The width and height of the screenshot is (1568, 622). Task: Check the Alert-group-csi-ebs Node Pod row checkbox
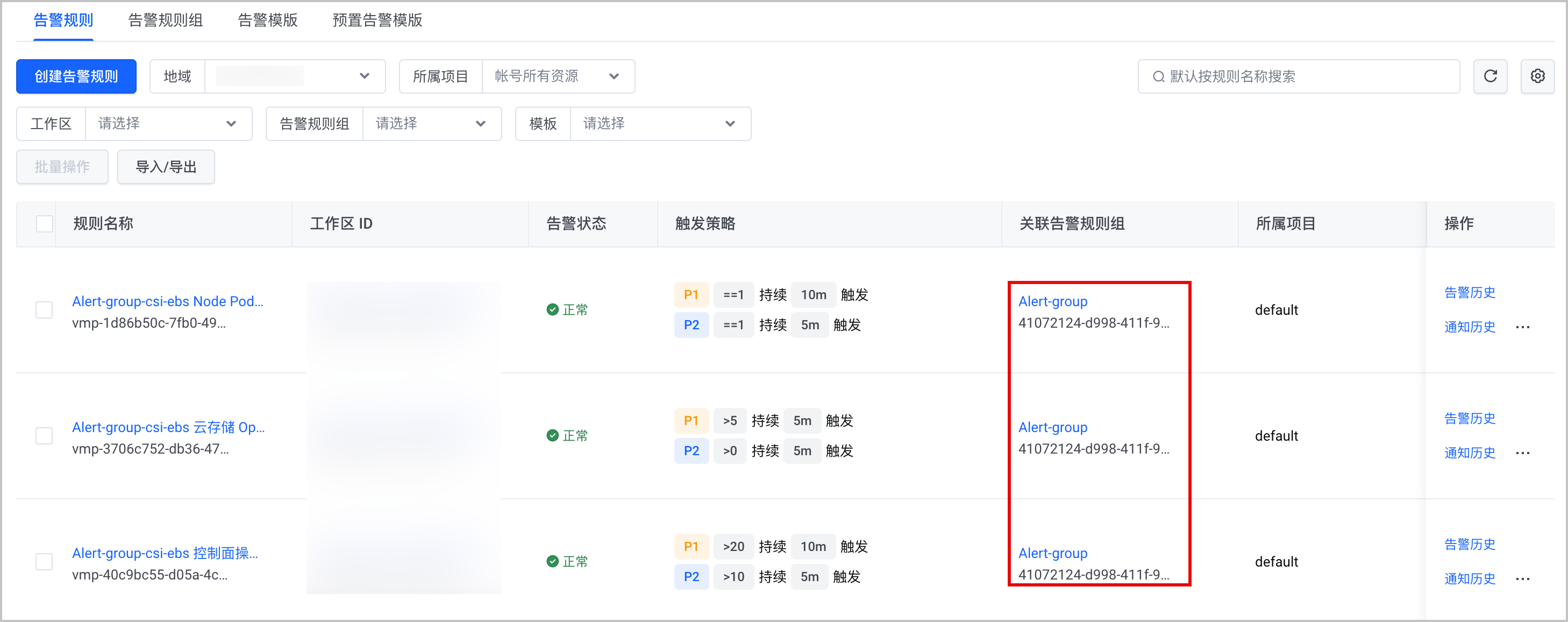[x=44, y=309]
